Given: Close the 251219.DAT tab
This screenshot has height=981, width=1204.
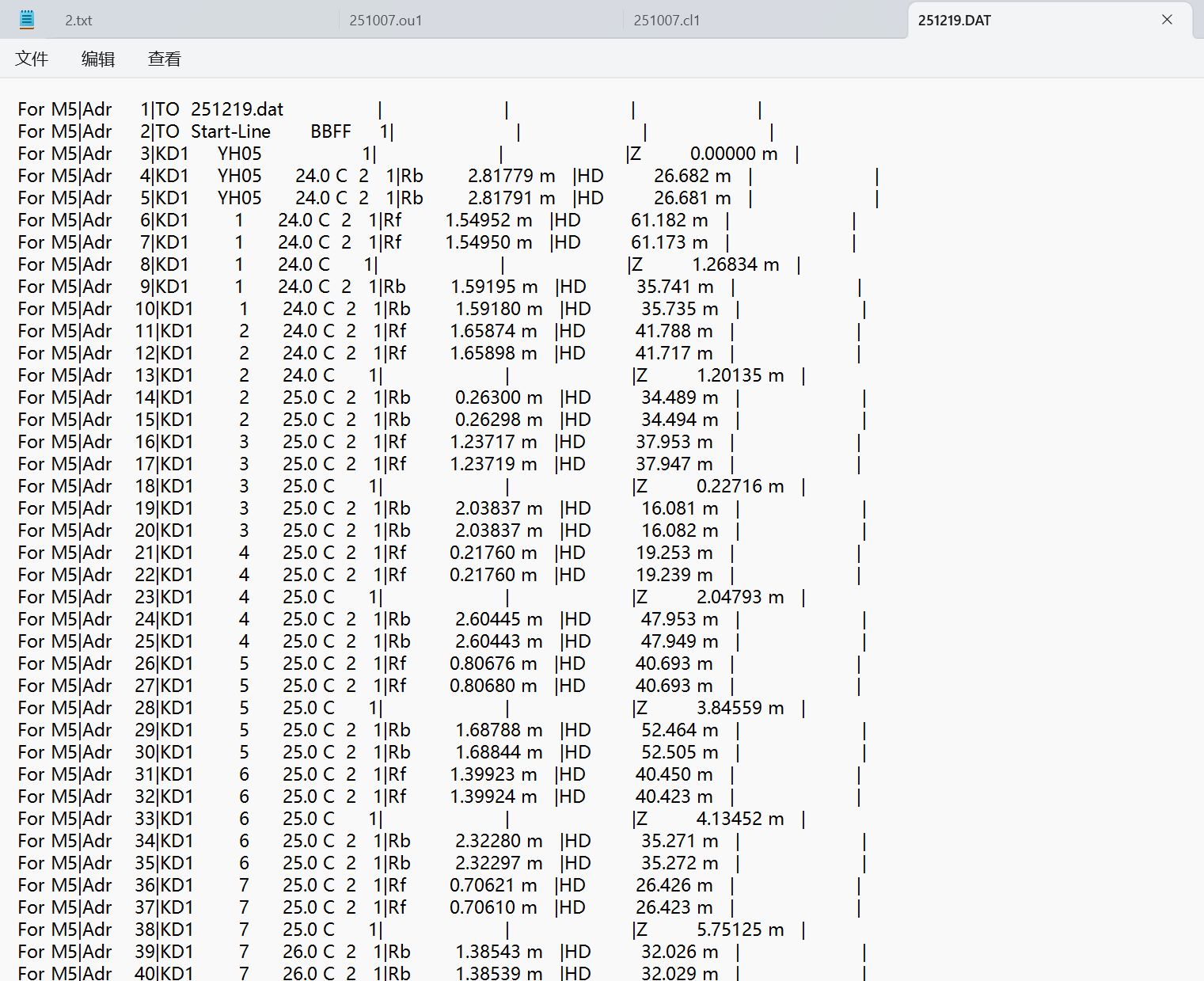Looking at the screenshot, I should [1167, 20].
